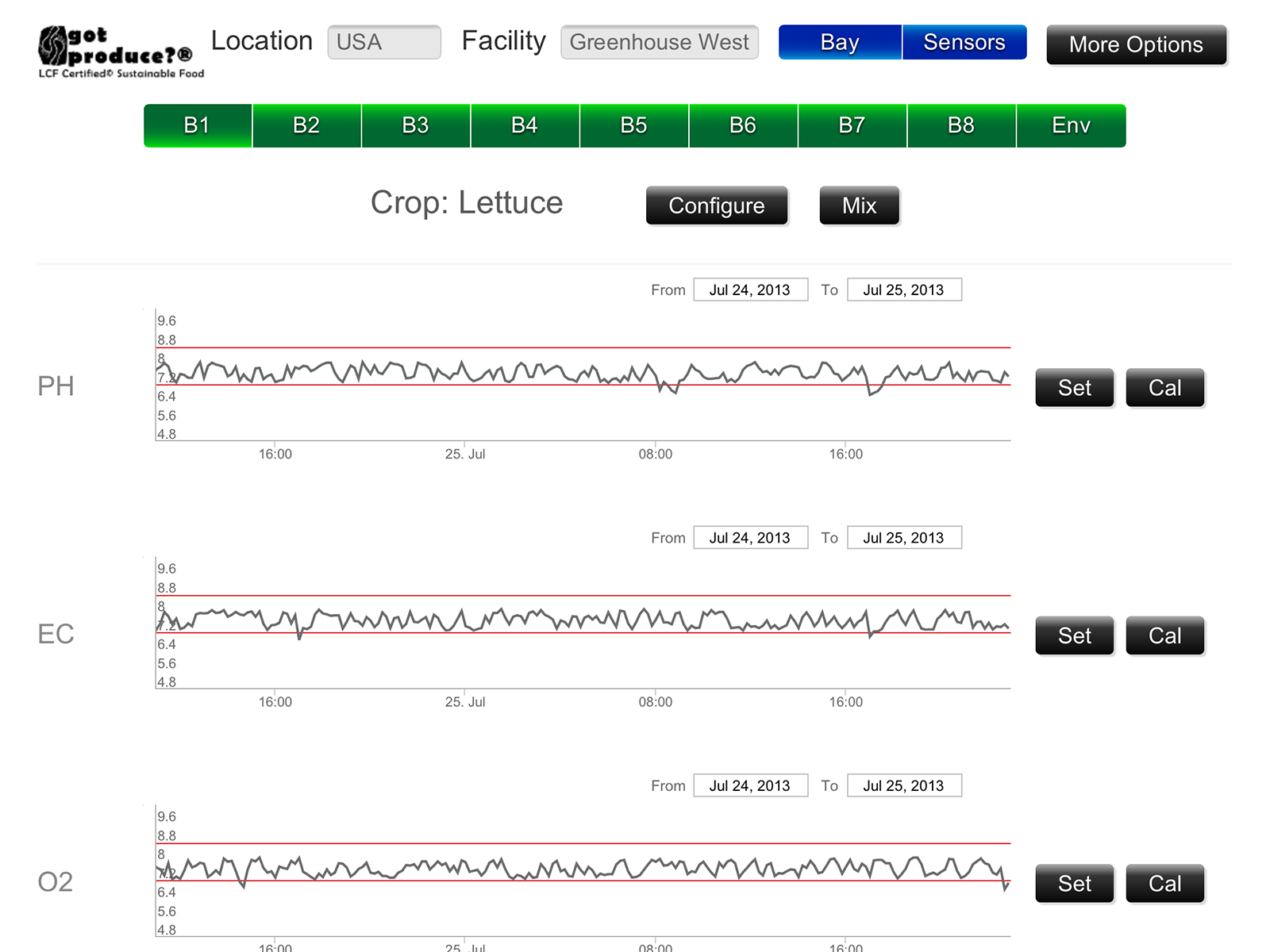This screenshot has height=952, width=1270.
Task: Switch to the Sensors view
Action: (964, 42)
